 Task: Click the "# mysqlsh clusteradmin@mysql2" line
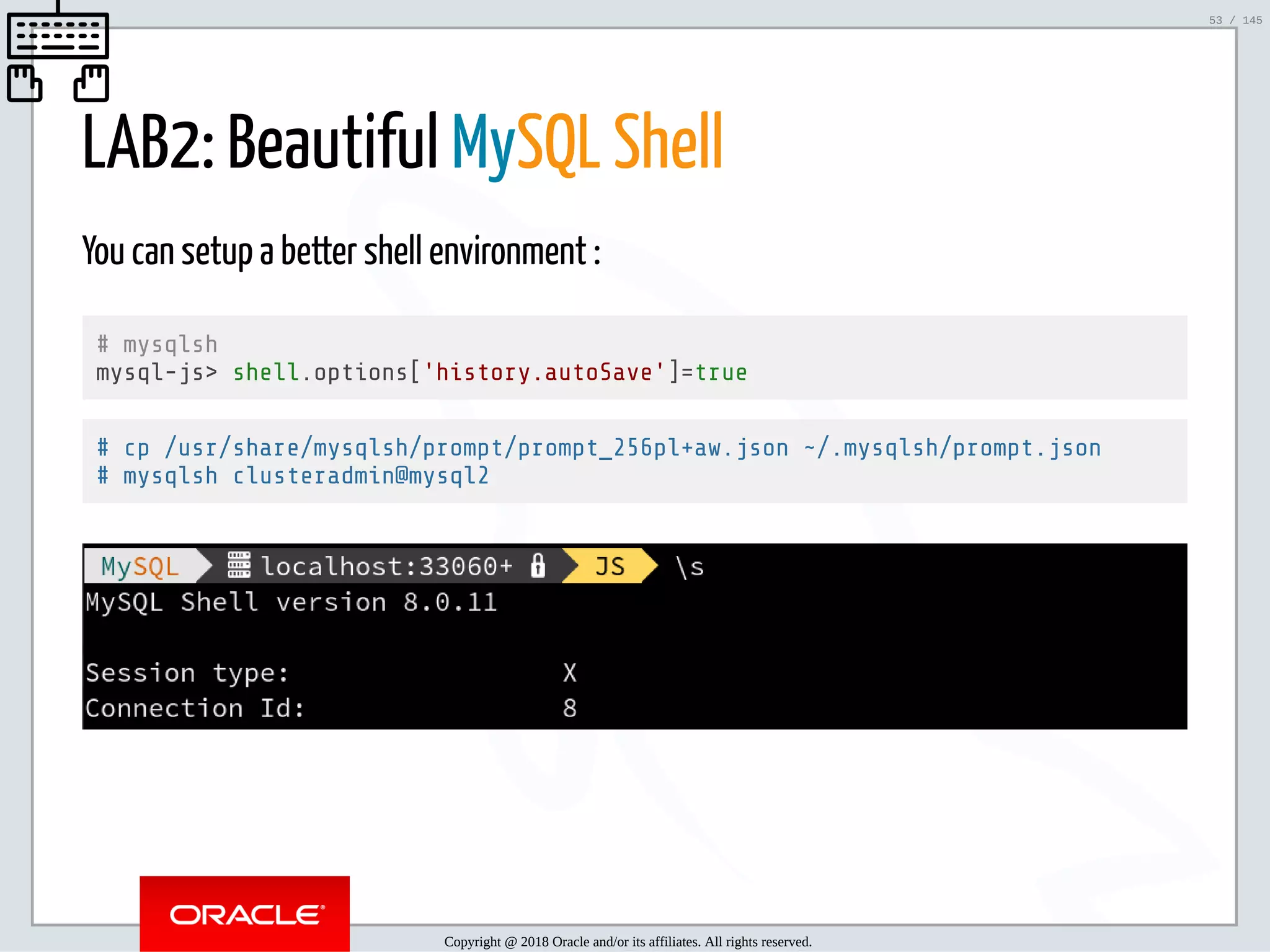click(x=293, y=476)
